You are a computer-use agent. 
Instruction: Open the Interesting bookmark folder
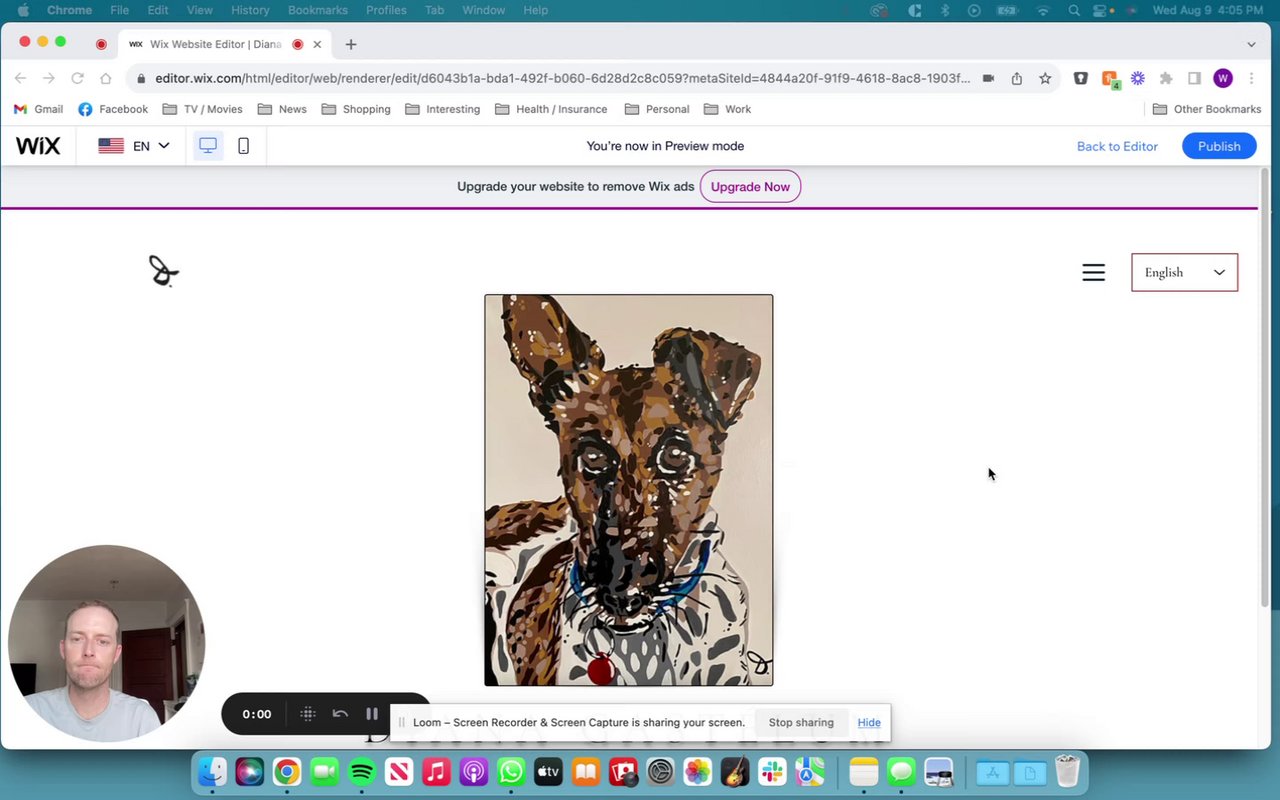443,109
